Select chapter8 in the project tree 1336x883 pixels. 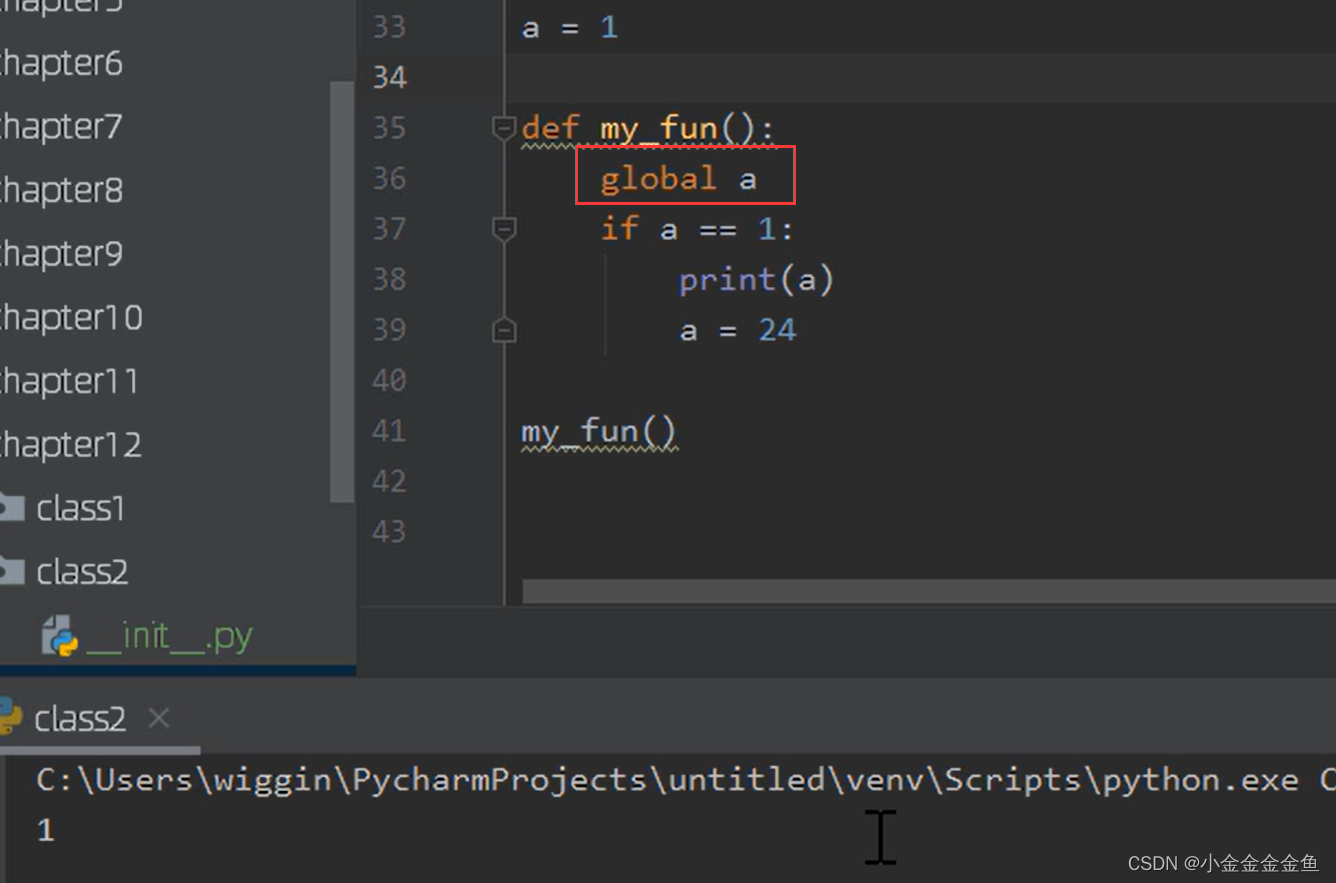pos(60,190)
